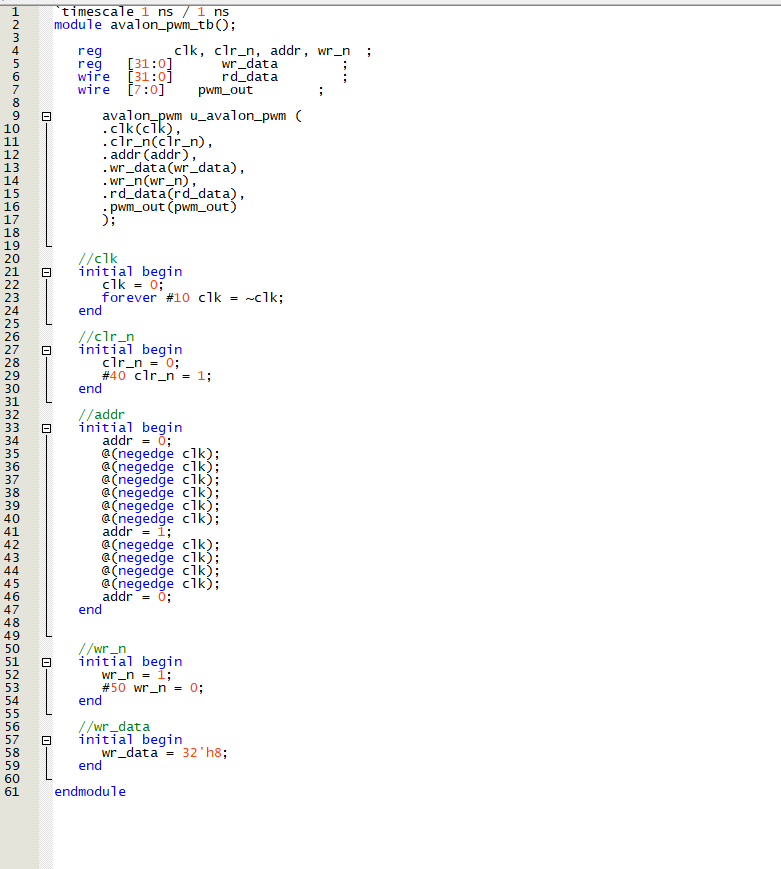Click line number 1 in the margin
The width and height of the screenshot is (781, 869).
click(16, 12)
